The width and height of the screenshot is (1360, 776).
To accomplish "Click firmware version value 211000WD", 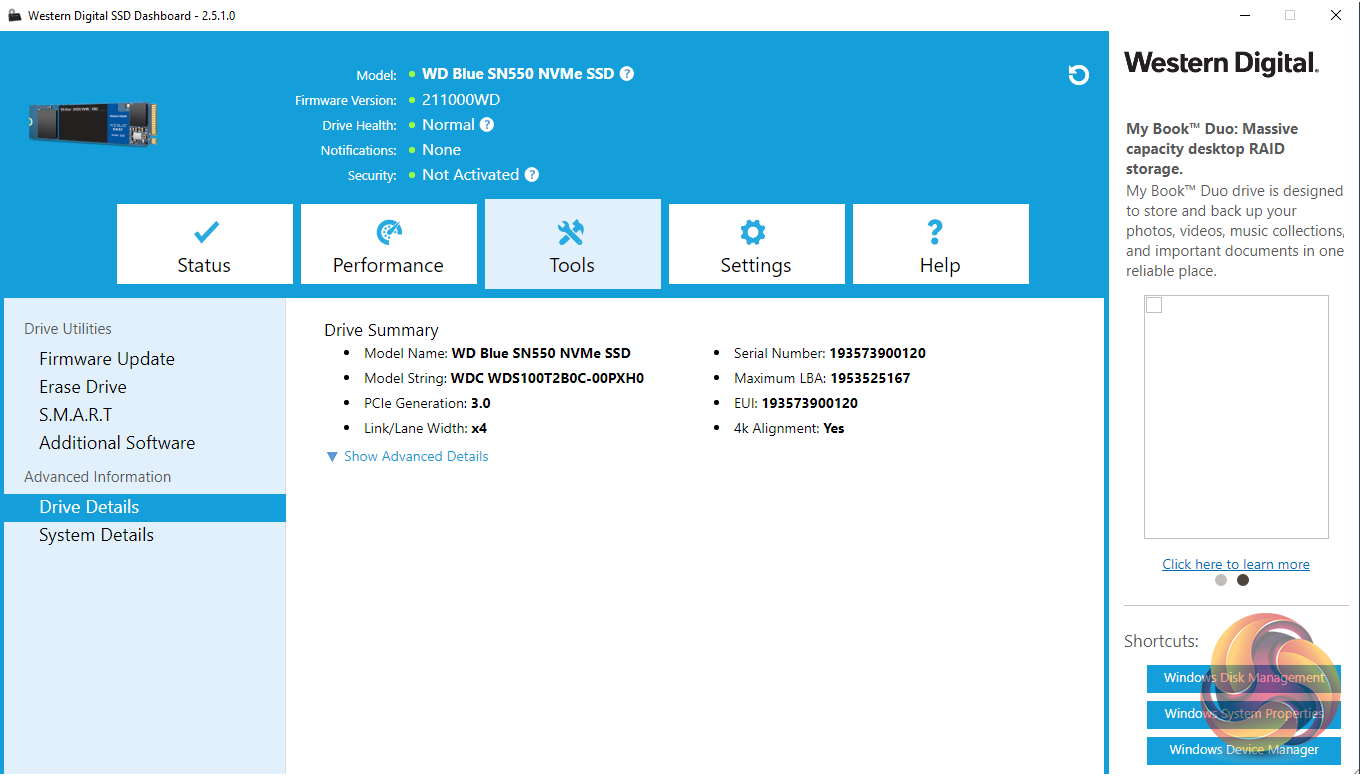I will point(461,100).
